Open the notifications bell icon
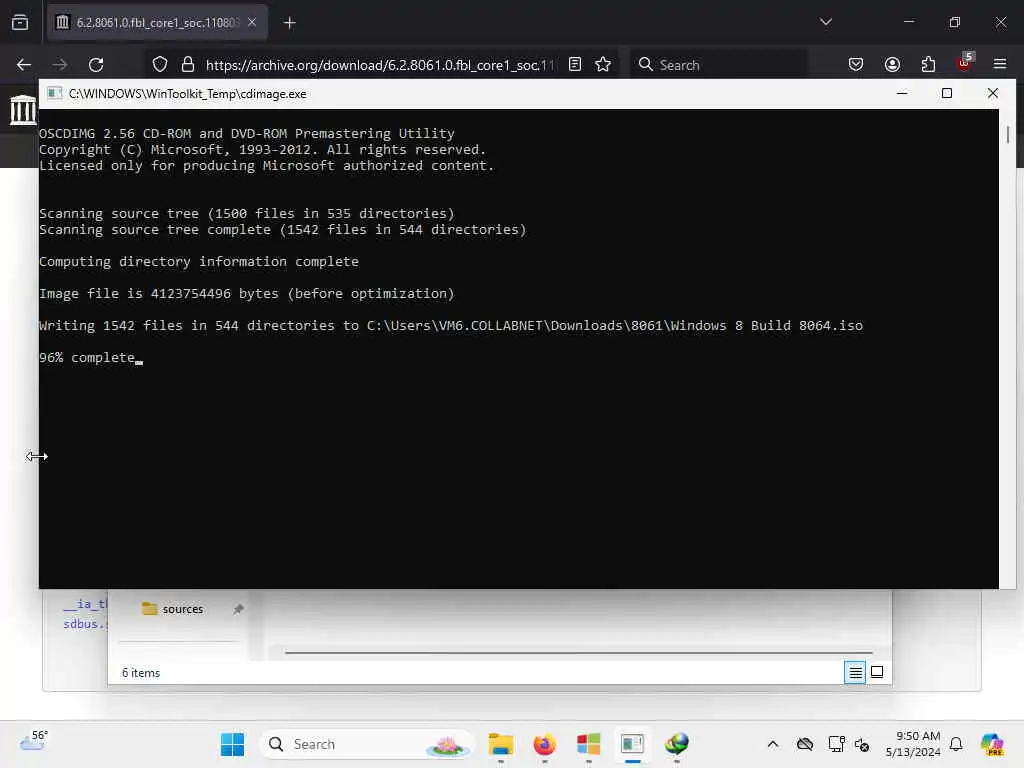Screen dimensions: 1024x768 956,744
